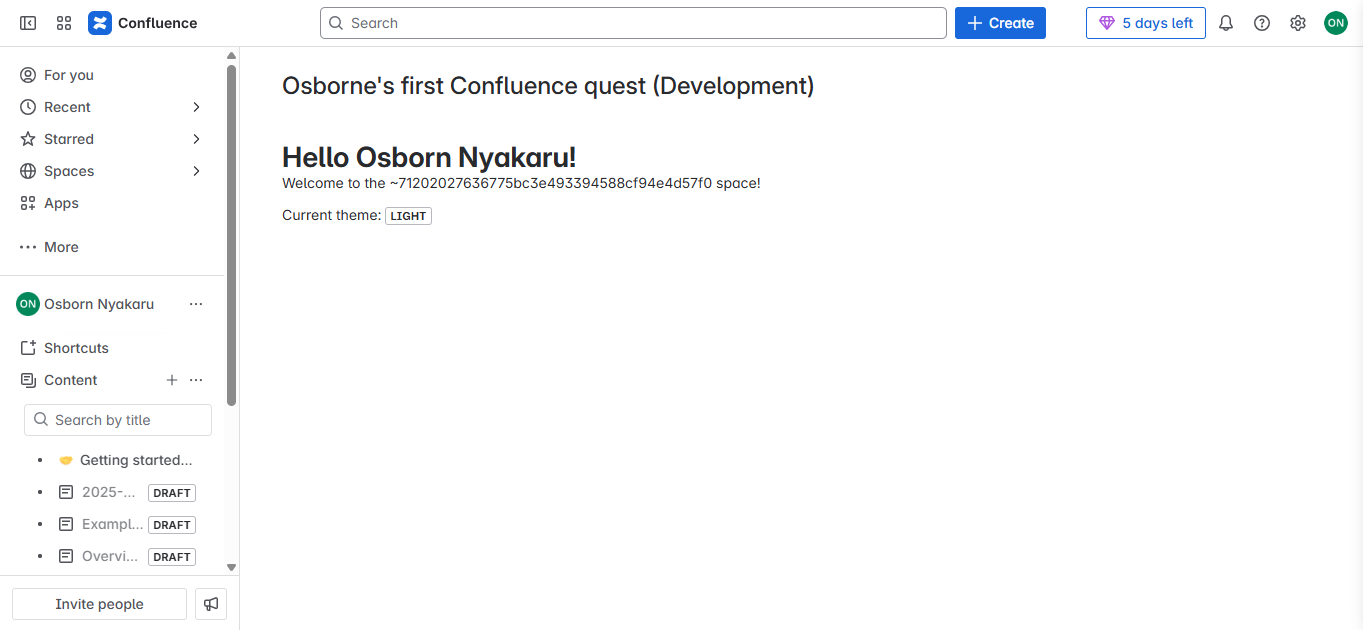
Task: Open notifications bell
Action: (1226, 23)
